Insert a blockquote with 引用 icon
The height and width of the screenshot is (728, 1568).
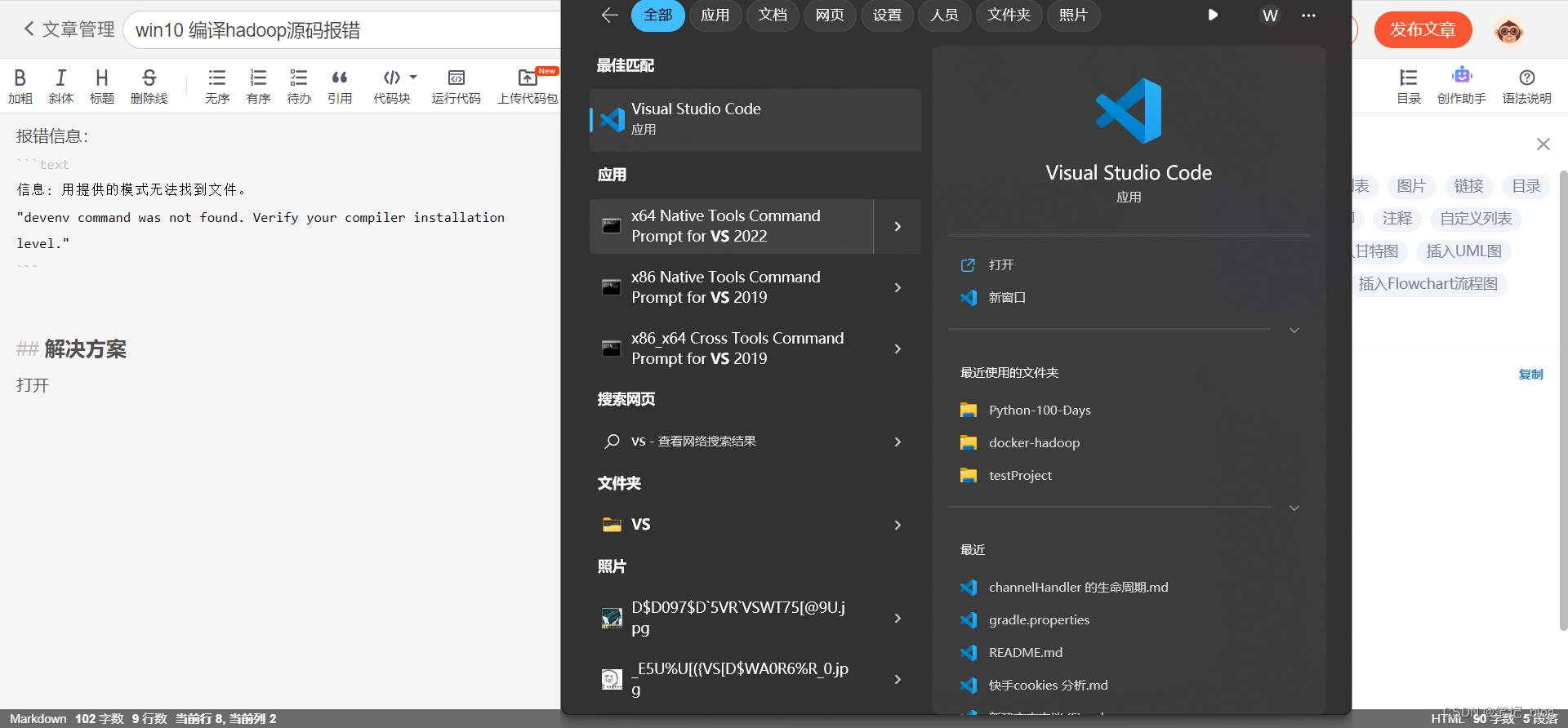point(340,87)
